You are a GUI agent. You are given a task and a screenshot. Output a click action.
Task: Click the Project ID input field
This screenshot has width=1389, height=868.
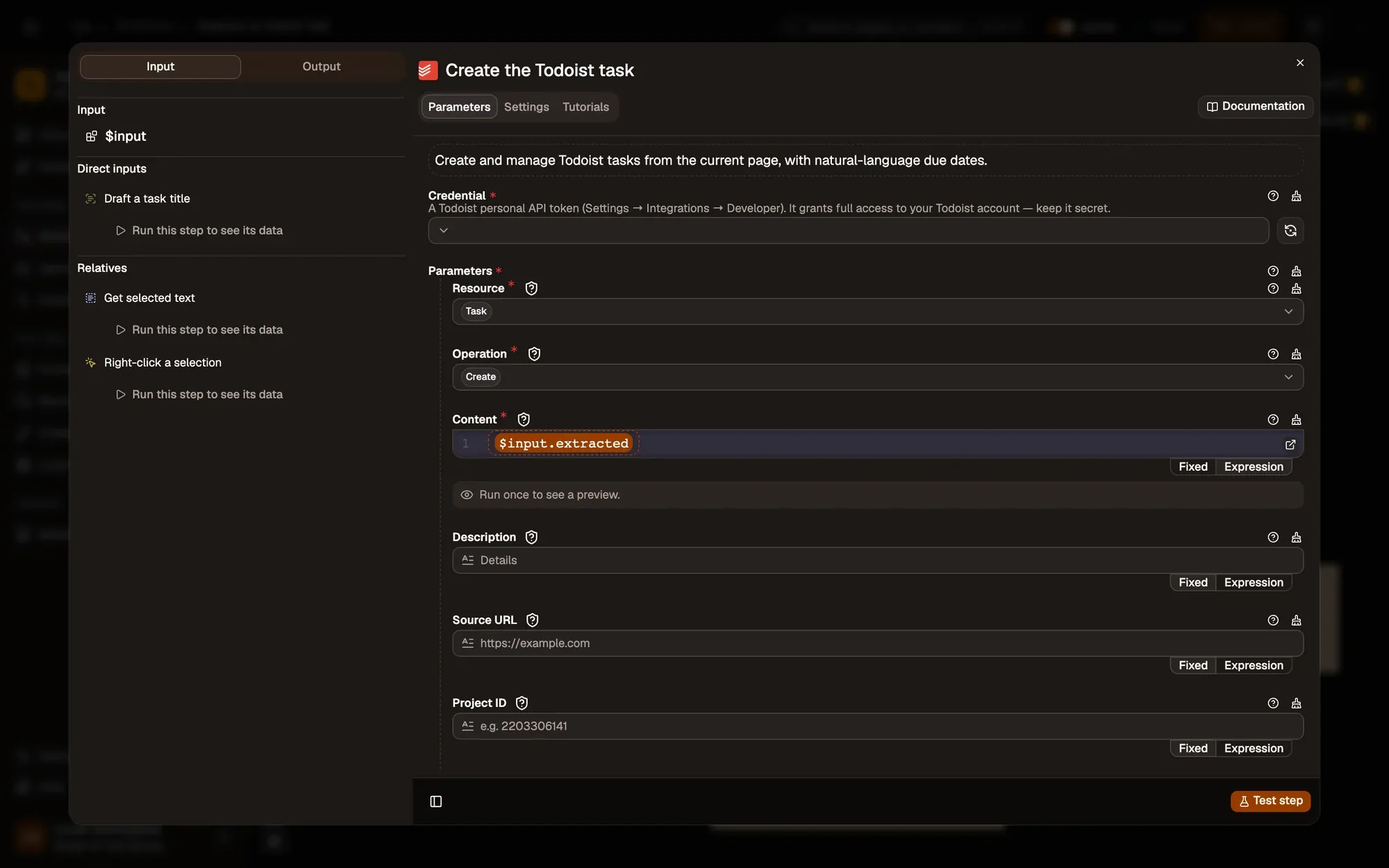click(878, 726)
